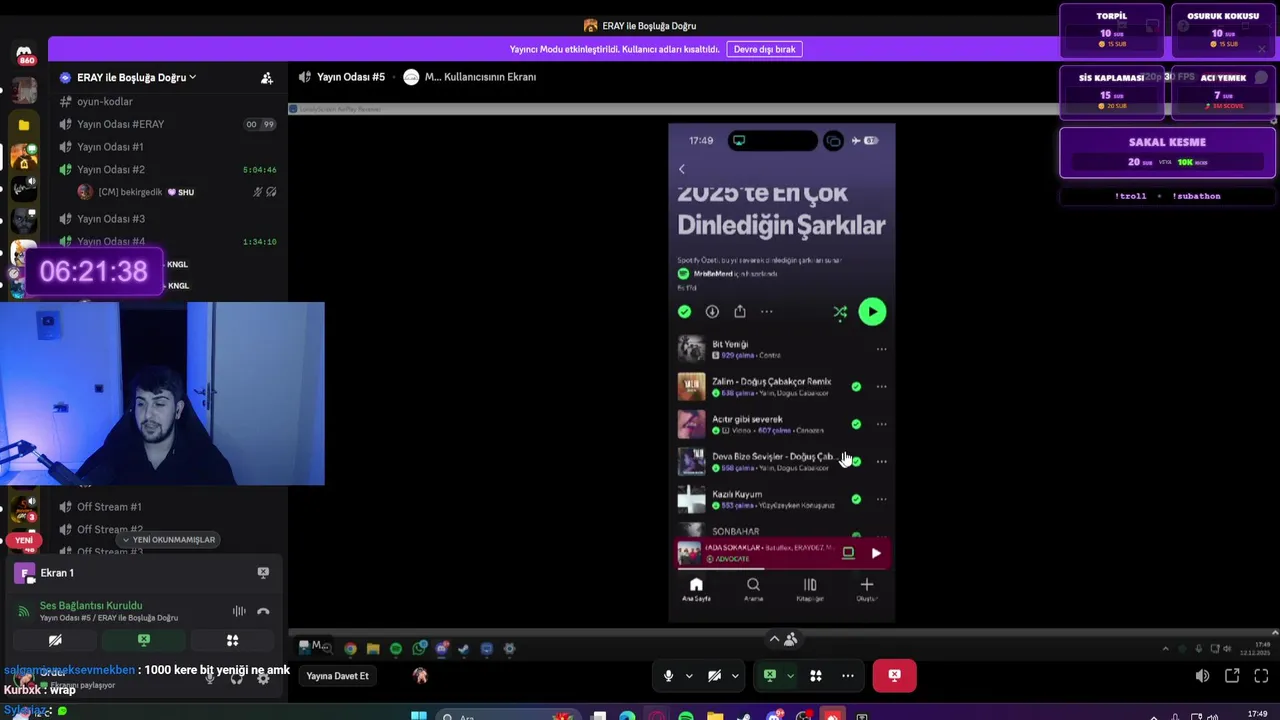Mute microphone in call control bar
The image size is (1280, 720).
[x=668, y=676]
